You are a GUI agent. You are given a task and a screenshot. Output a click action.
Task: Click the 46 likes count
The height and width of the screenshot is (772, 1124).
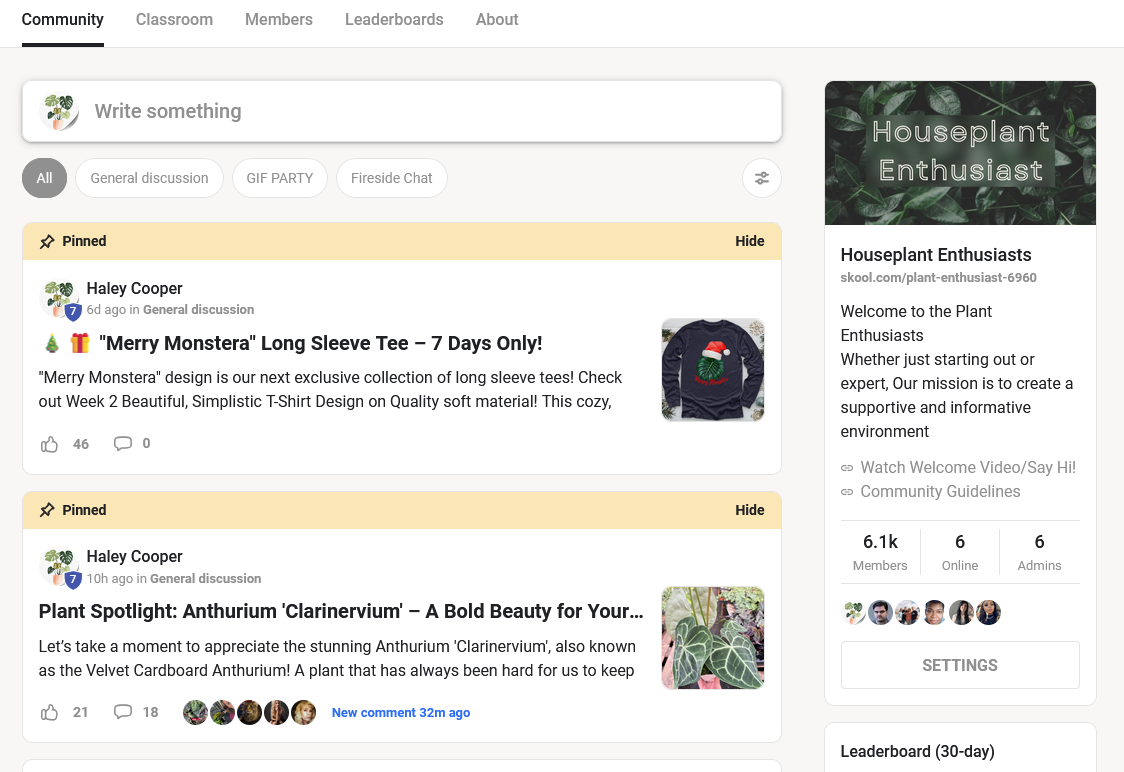[81, 444]
